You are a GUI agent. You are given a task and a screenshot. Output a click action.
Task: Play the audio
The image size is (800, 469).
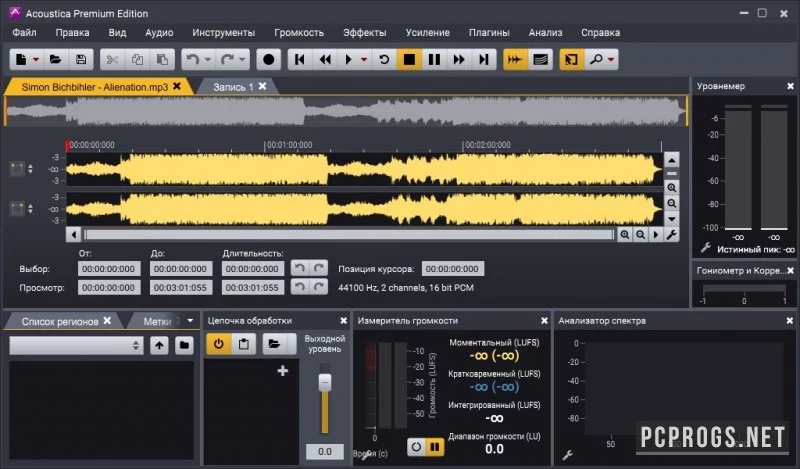[x=348, y=59]
